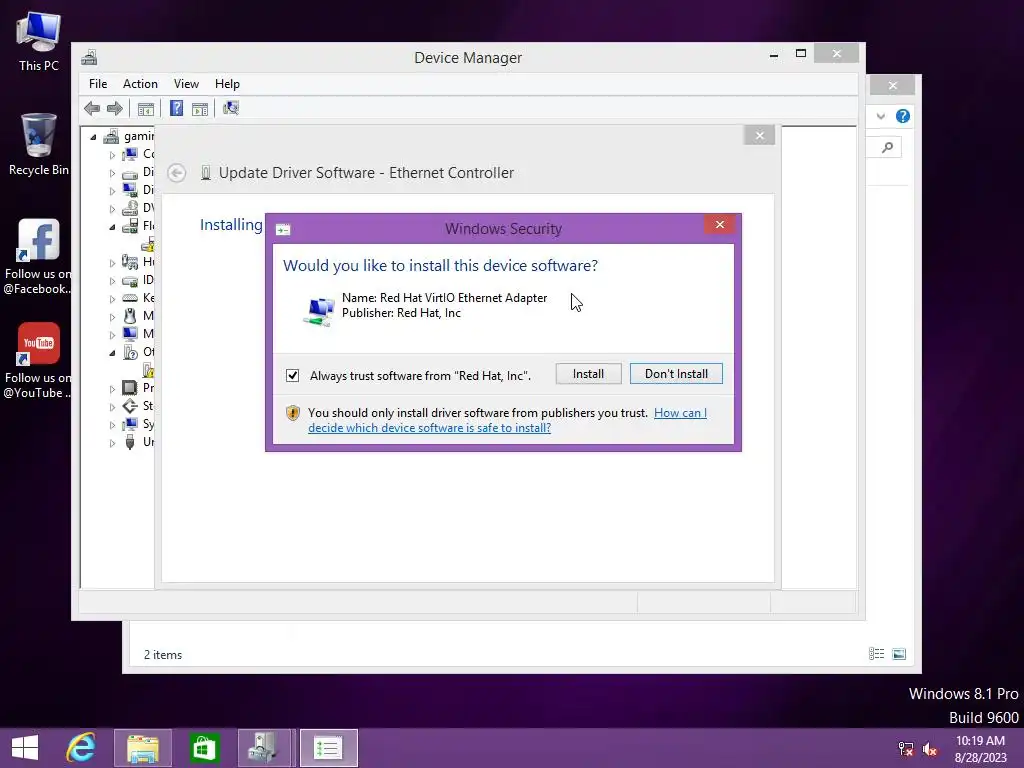Image resolution: width=1024 pixels, height=768 pixels.
Task: Click the ribbon chevron in the background window
Action: click(x=880, y=116)
